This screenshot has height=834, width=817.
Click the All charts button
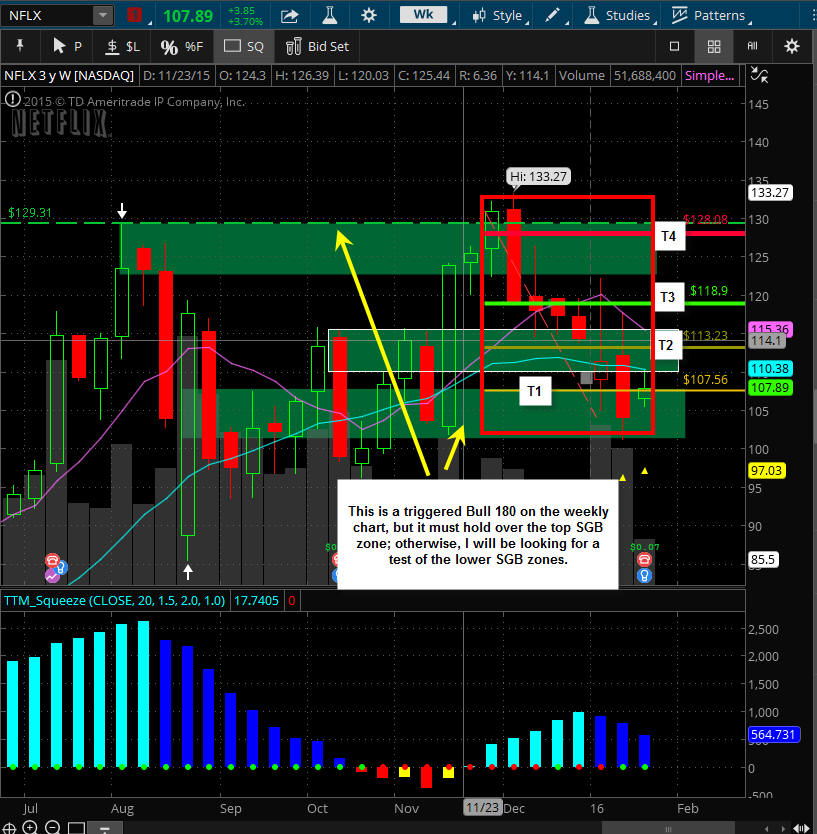[x=752, y=46]
